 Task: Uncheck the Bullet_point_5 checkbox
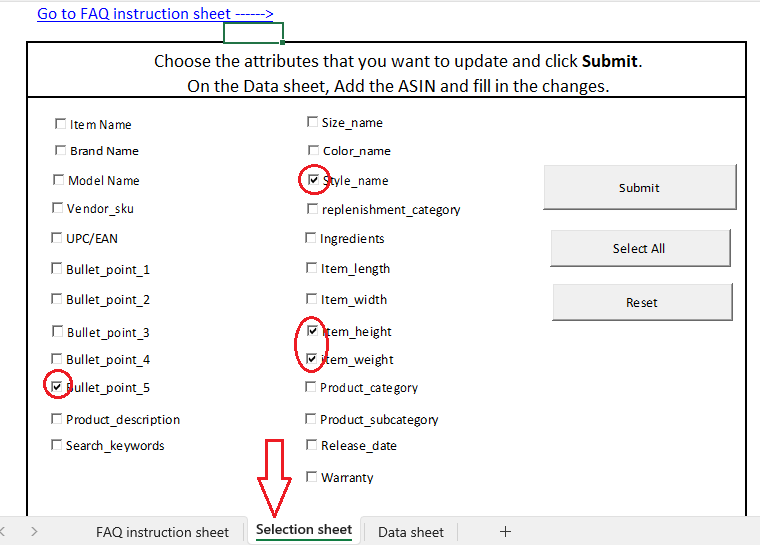57,386
